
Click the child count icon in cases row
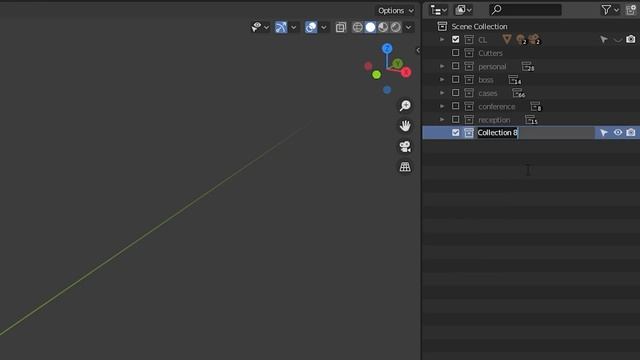[519, 93]
